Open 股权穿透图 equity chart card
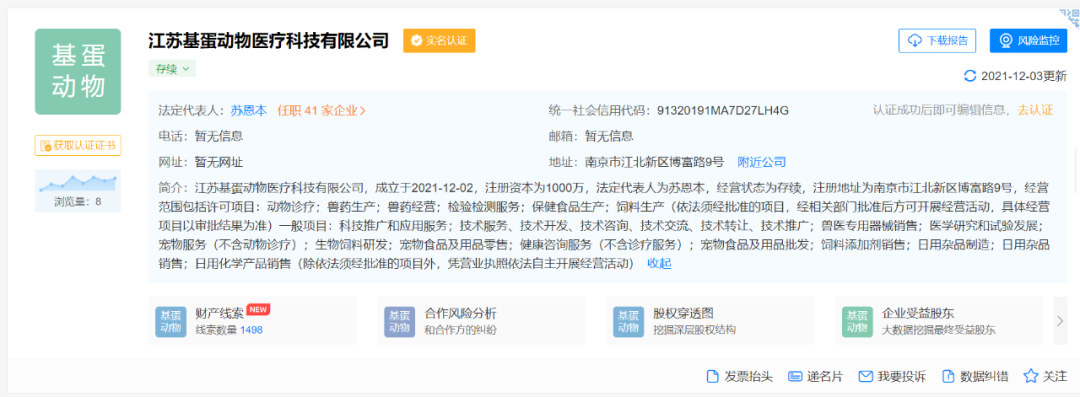This screenshot has height=397, width=1080. coord(710,321)
